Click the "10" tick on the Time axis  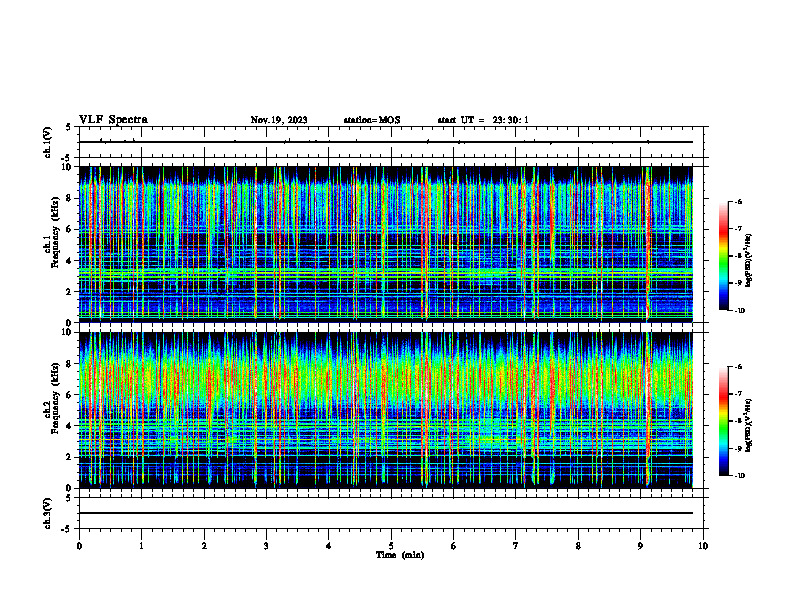point(703,546)
